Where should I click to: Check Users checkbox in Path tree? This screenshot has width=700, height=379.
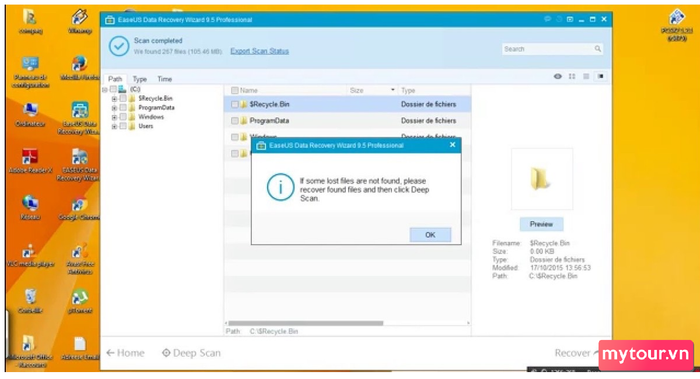(123, 126)
